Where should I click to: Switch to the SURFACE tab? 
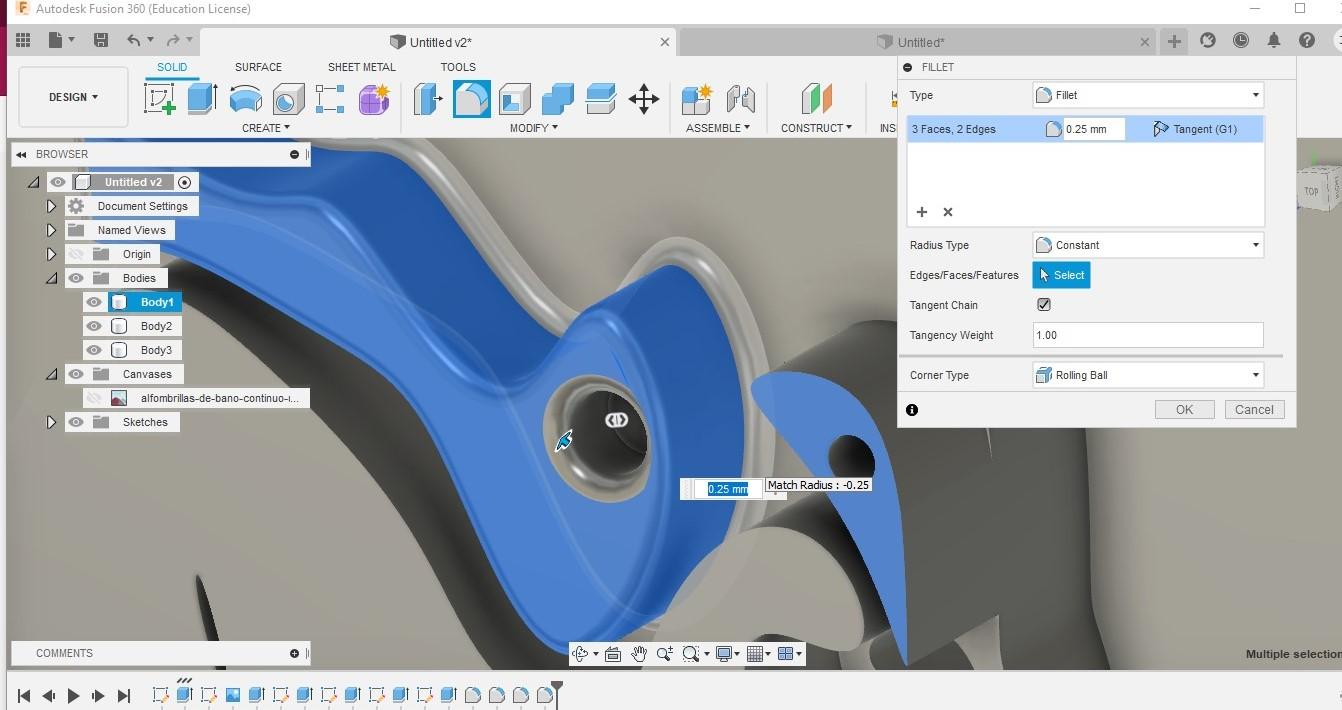pos(258,67)
